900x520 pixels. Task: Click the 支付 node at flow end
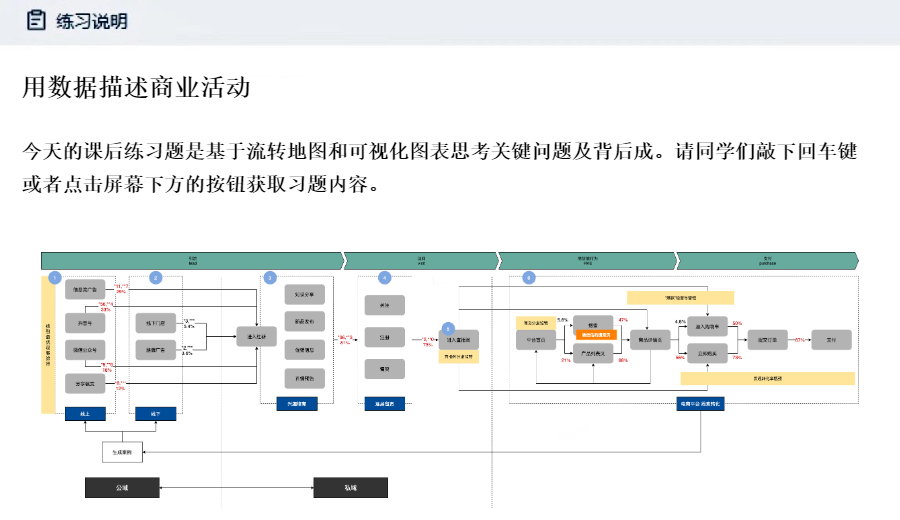(831, 339)
